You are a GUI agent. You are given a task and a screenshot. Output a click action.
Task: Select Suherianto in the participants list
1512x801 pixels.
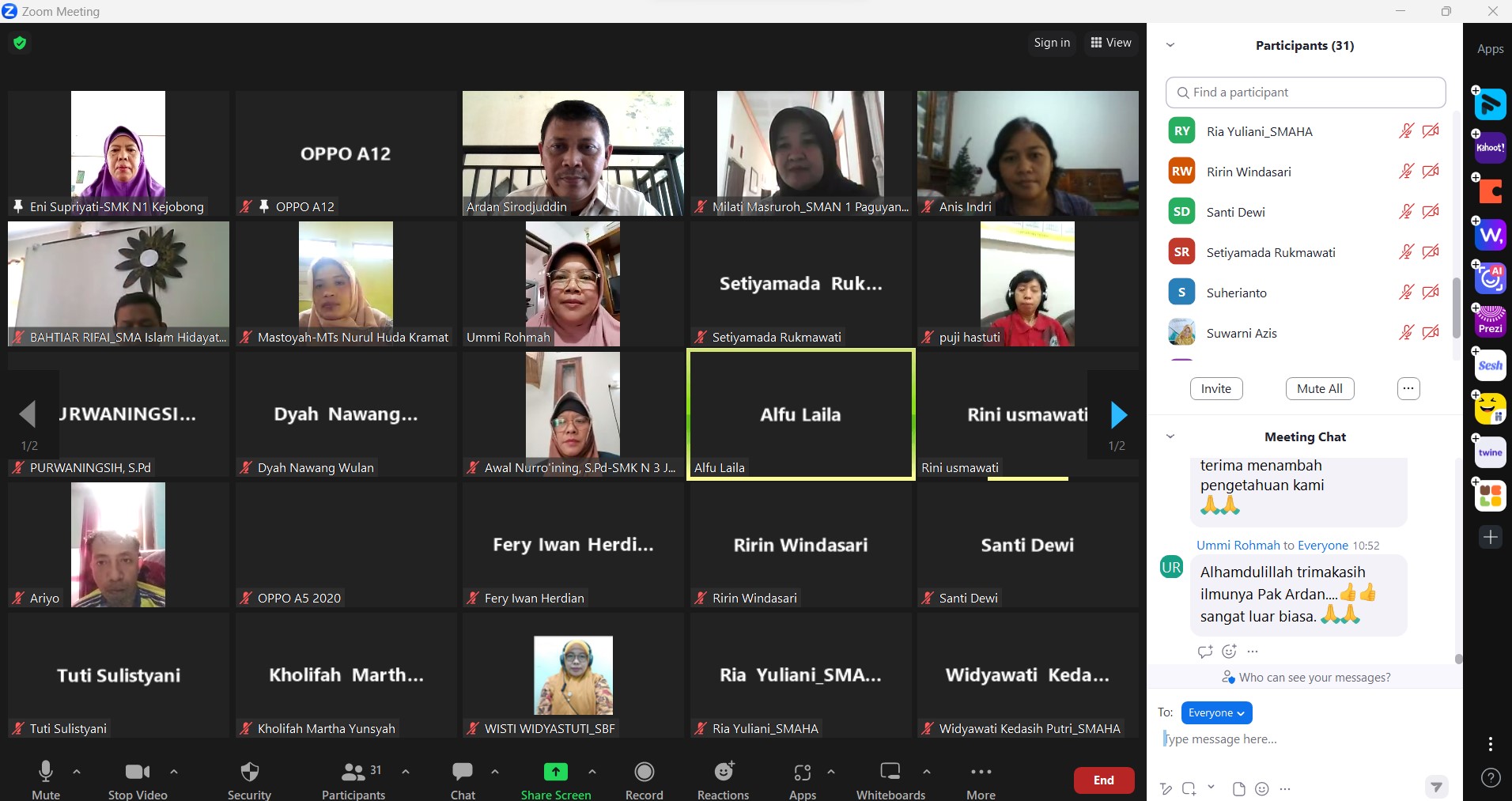pyautogui.click(x=1306, y=293)
